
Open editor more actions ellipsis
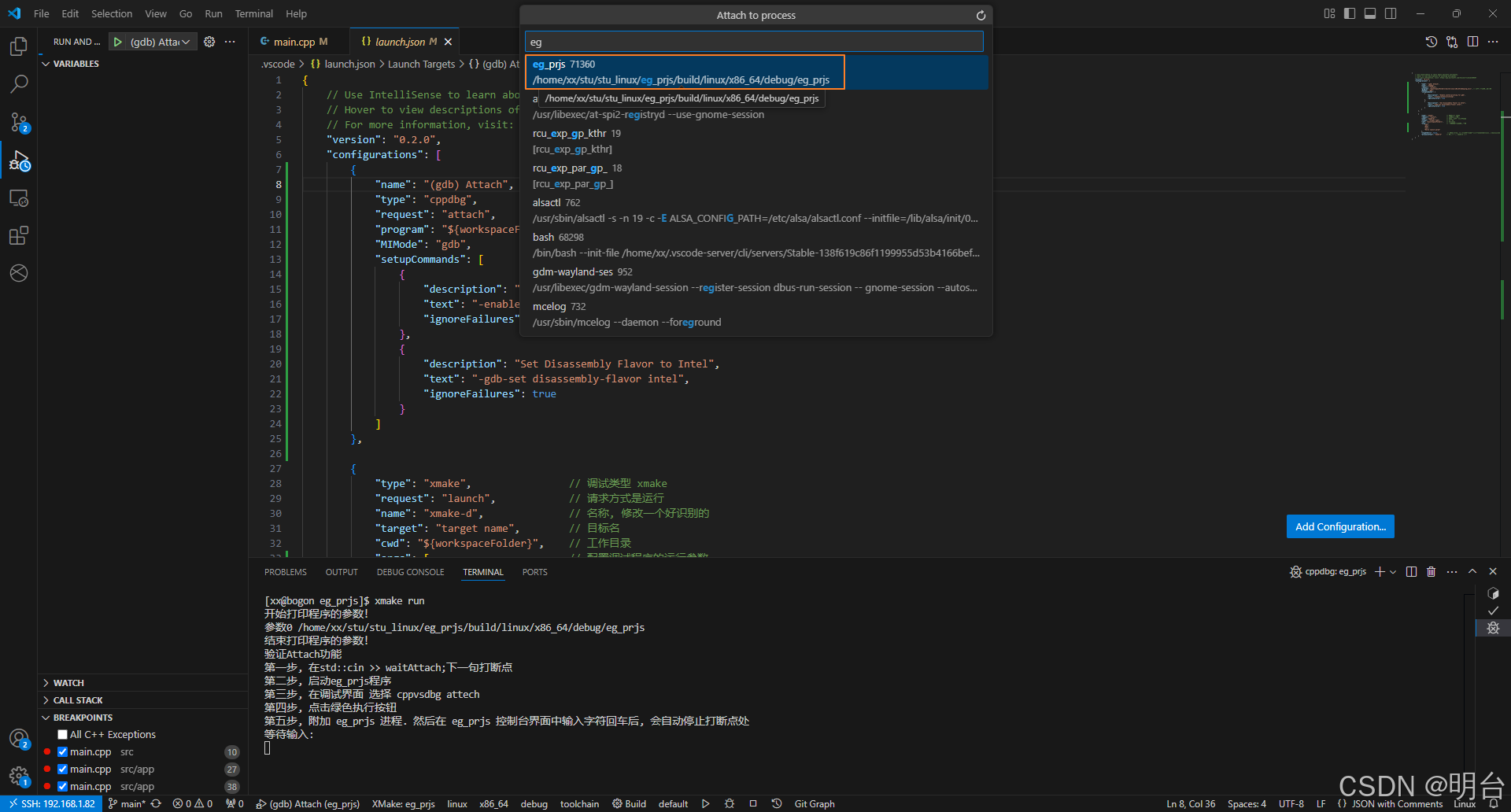1493,42
